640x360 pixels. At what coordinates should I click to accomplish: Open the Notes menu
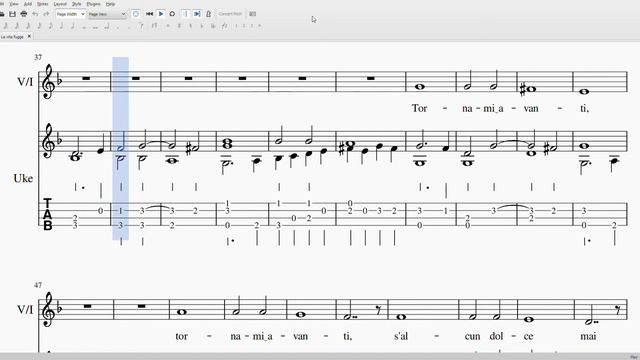pos(42,4)
